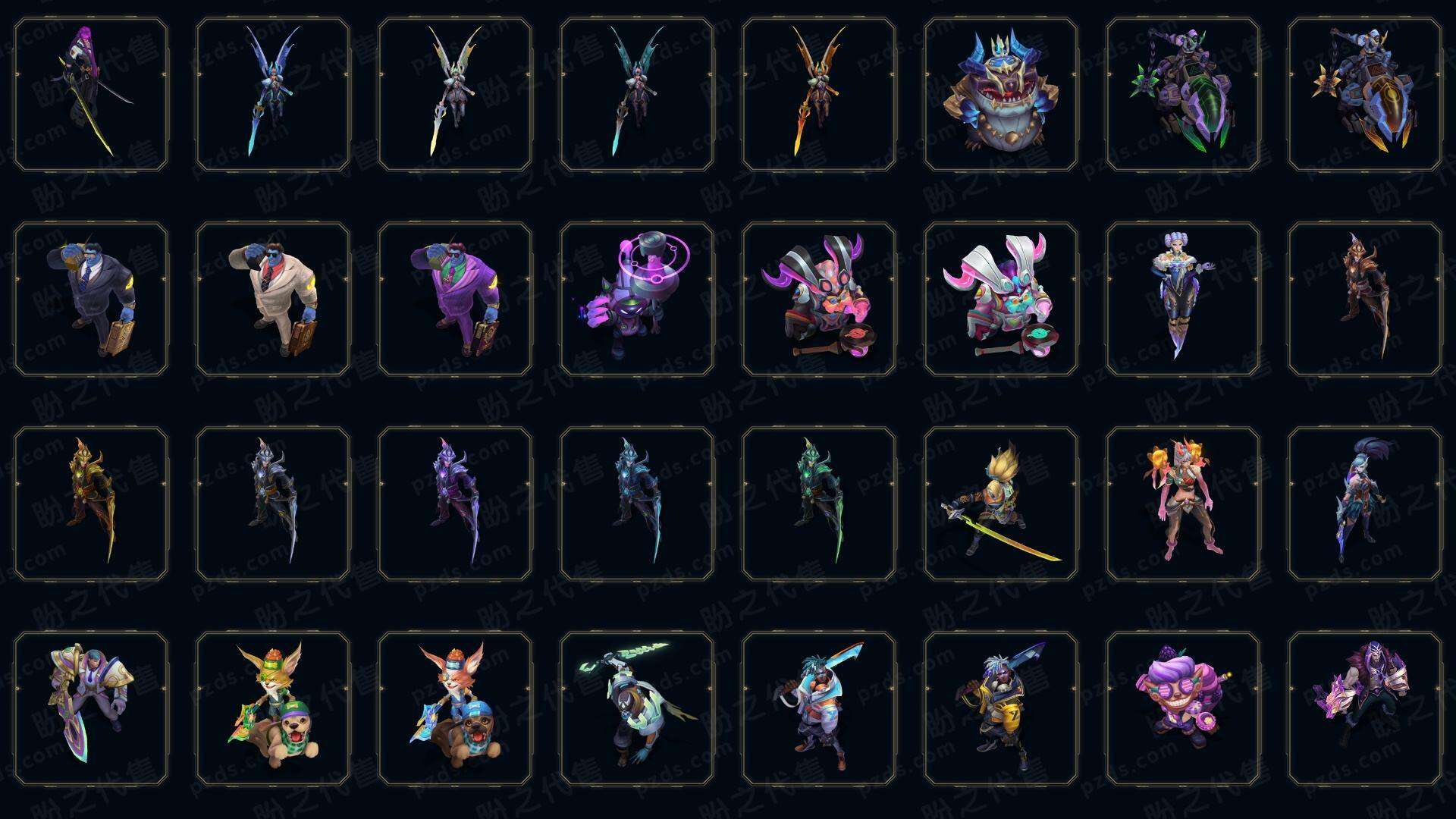Open the spiky blond swordsman skin
1456x819 pixels.
[1001, 504]
